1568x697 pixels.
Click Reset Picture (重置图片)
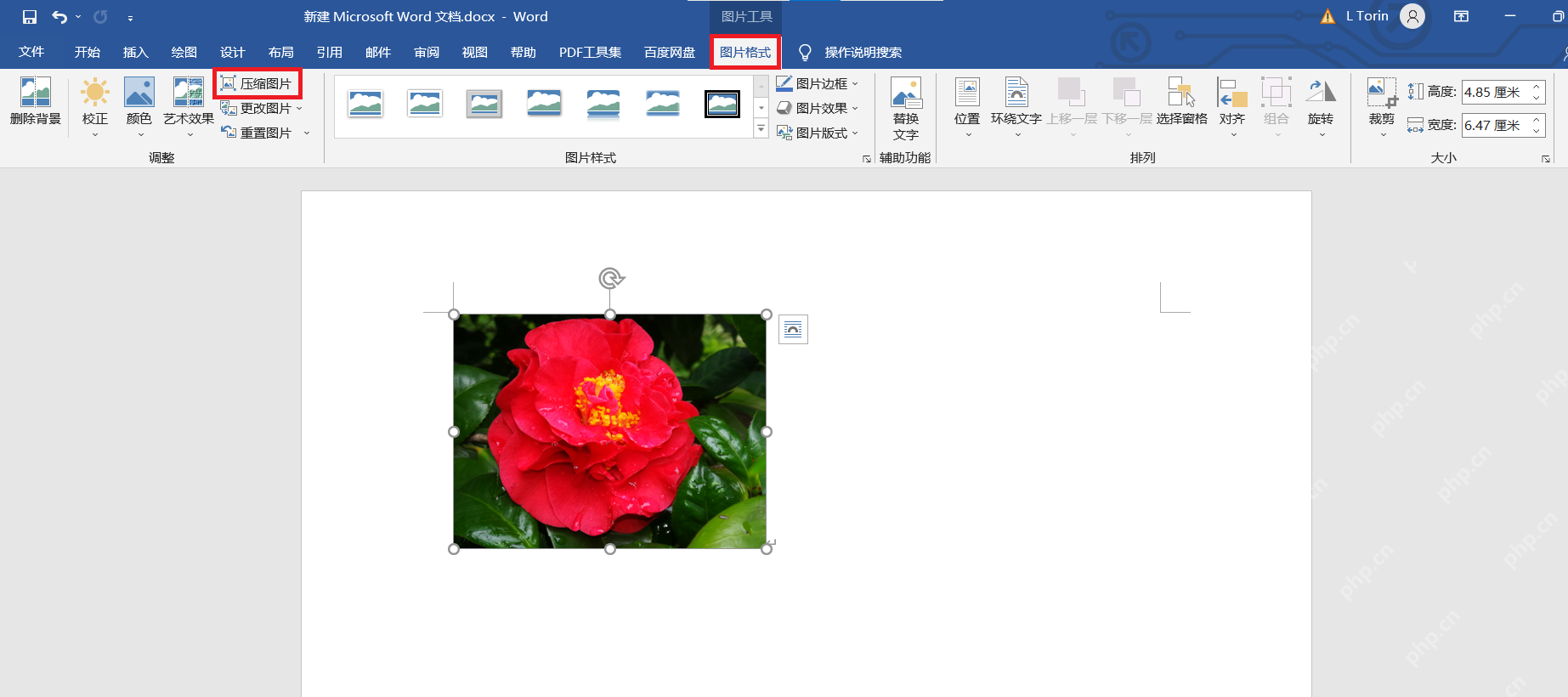(x=256, y=133)
